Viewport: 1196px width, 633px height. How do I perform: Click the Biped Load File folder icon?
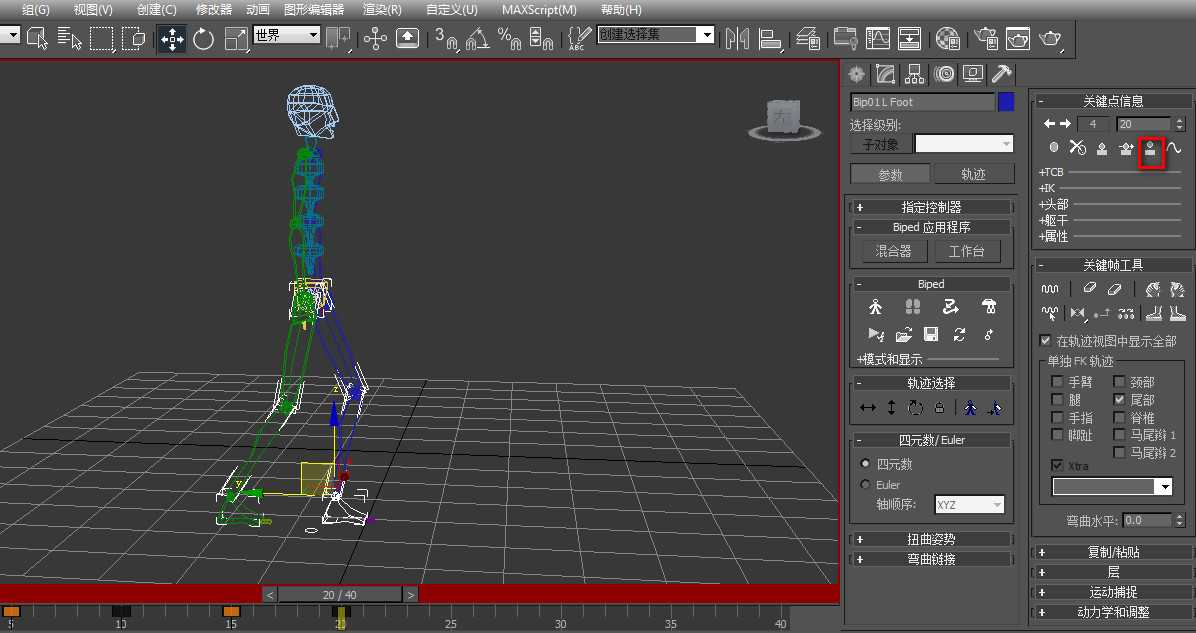(903, 334)
